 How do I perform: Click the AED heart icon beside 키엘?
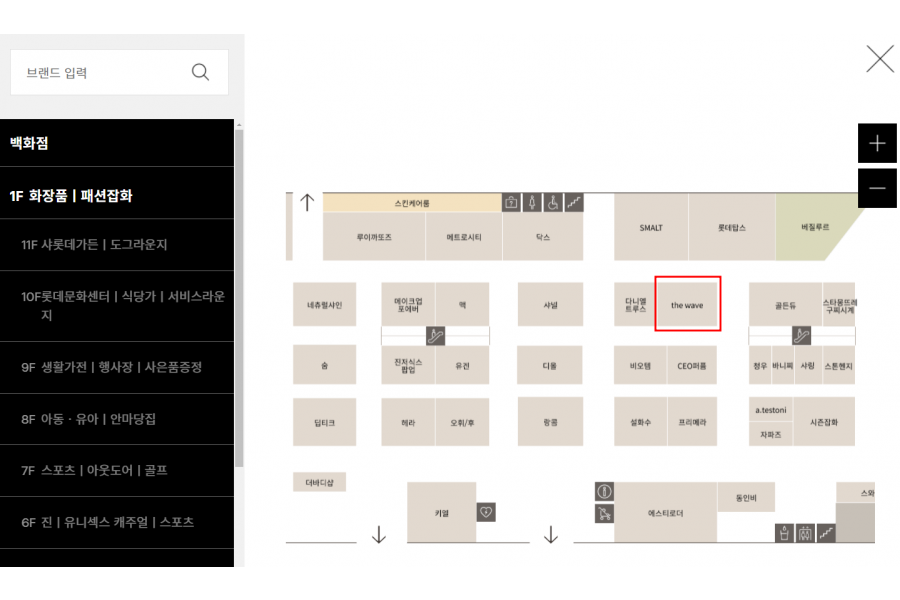486,512
